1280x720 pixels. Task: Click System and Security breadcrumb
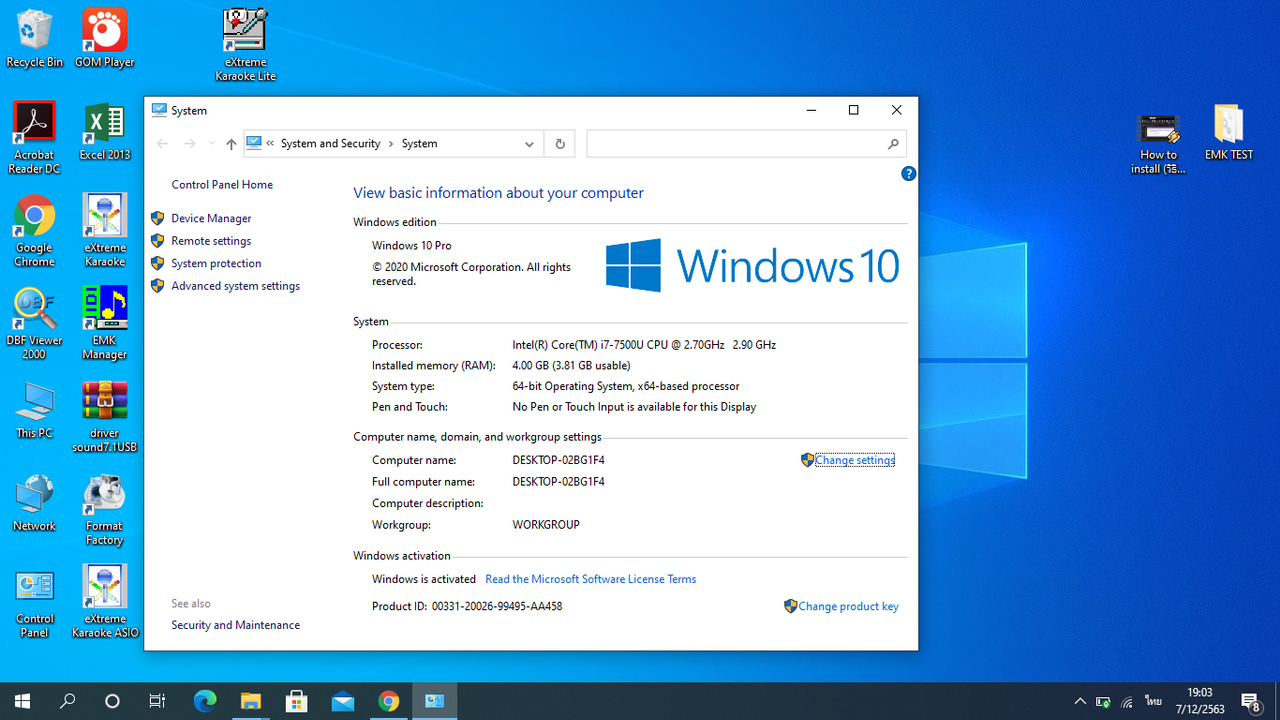[x=330, y=144]
